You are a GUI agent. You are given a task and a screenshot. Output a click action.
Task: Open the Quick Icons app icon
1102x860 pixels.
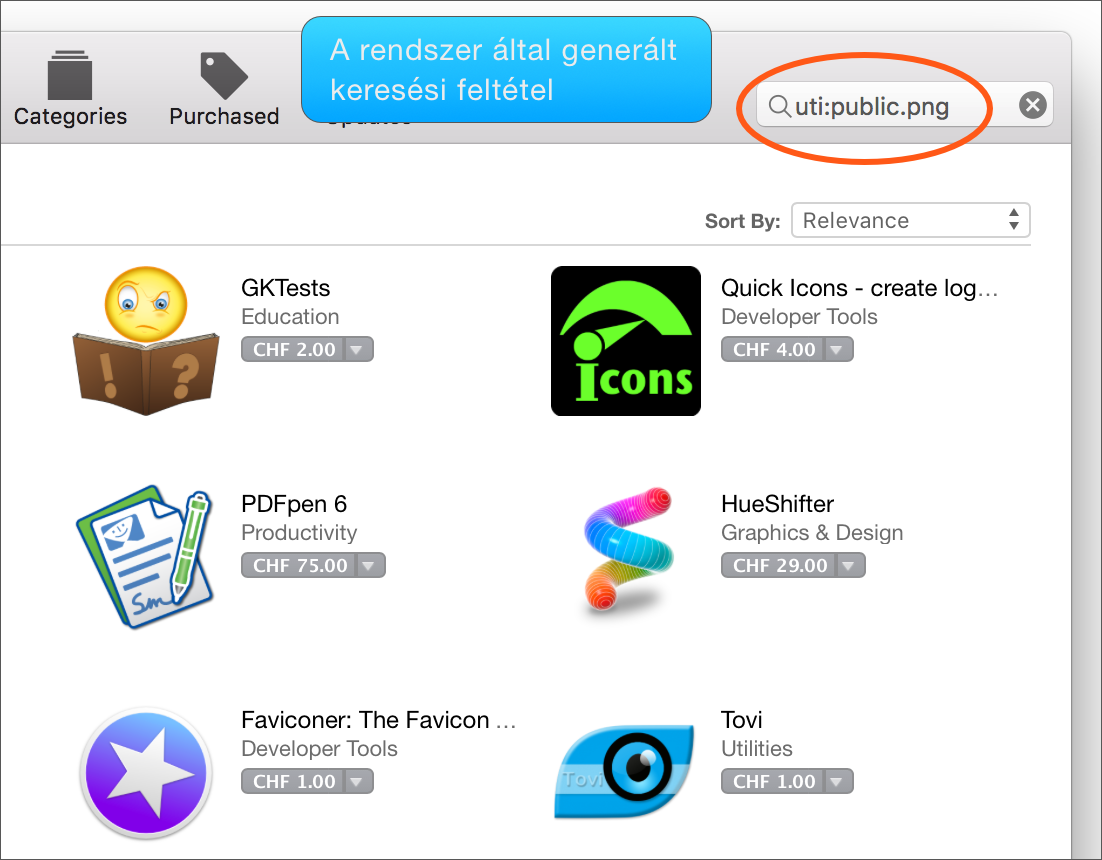pos(625,341)
